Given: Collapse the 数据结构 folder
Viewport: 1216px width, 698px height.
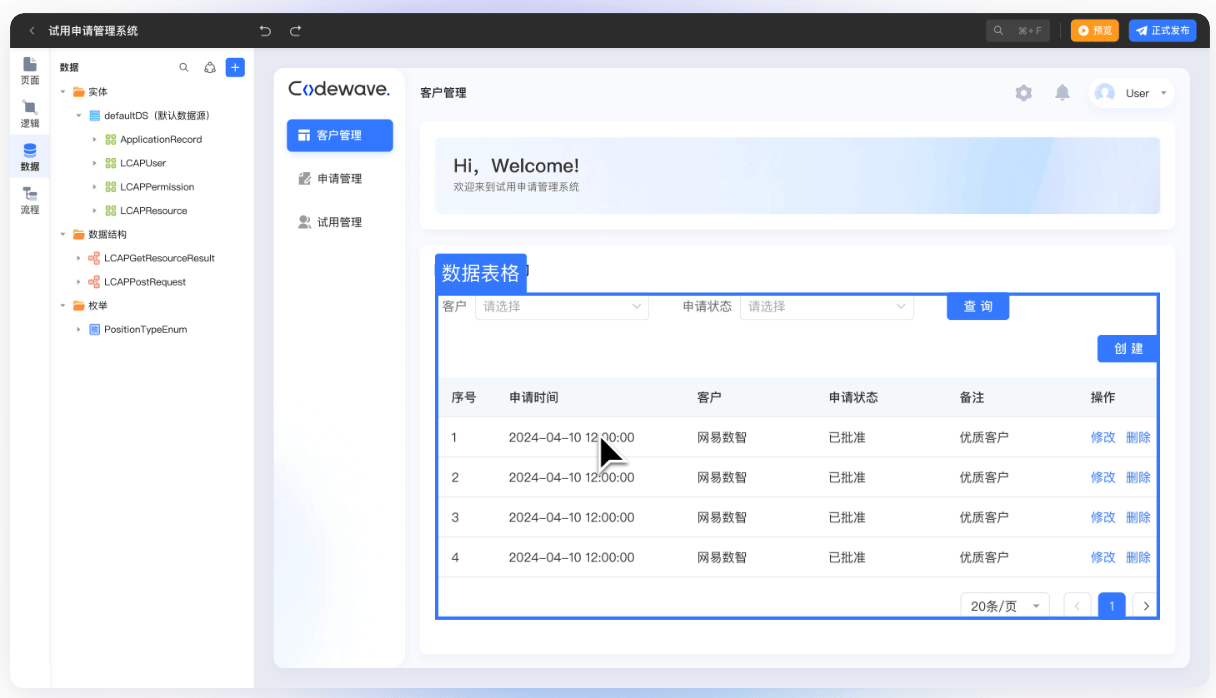Looking at the screenshot, I should click(63, 235).
